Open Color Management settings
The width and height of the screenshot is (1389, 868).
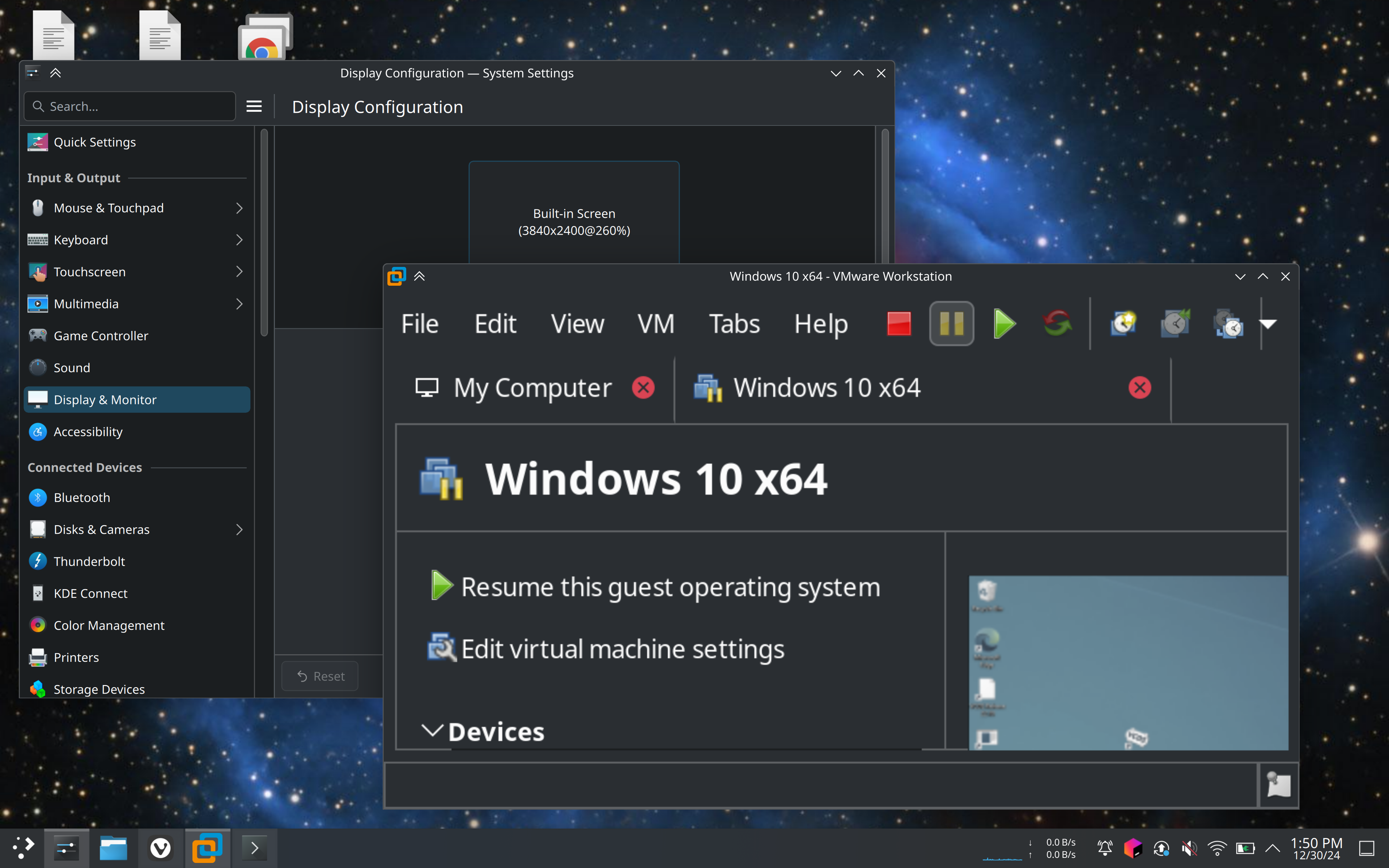coord(137,625)
